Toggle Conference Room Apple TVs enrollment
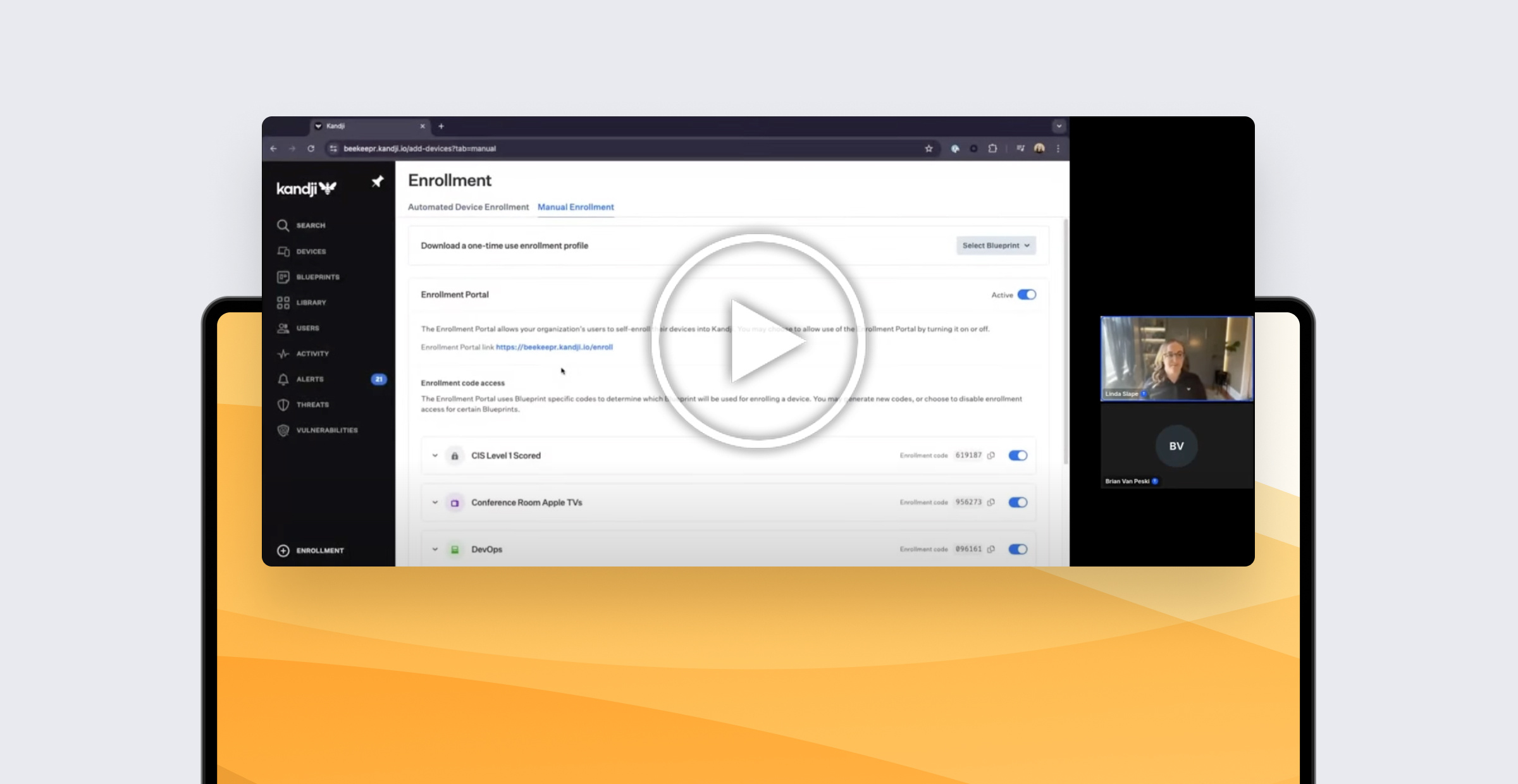Image resolution: width=1518 pixels, height=784 pixels. 1018,502
